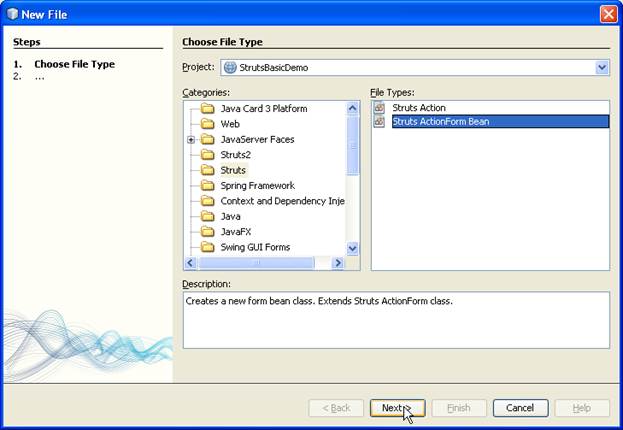Select the Swing GUI Forms category
This screenshot has height=430, width=623.
[255, 247]
